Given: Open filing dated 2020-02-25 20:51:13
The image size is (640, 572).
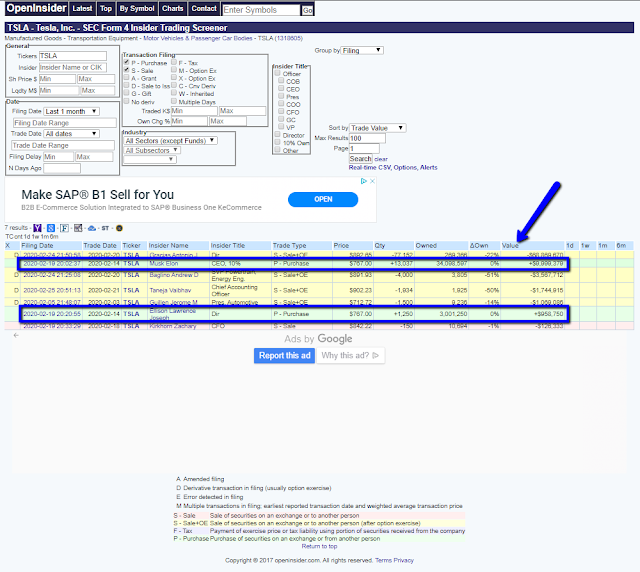Looking at the screenshot, I should pos(52,290).
